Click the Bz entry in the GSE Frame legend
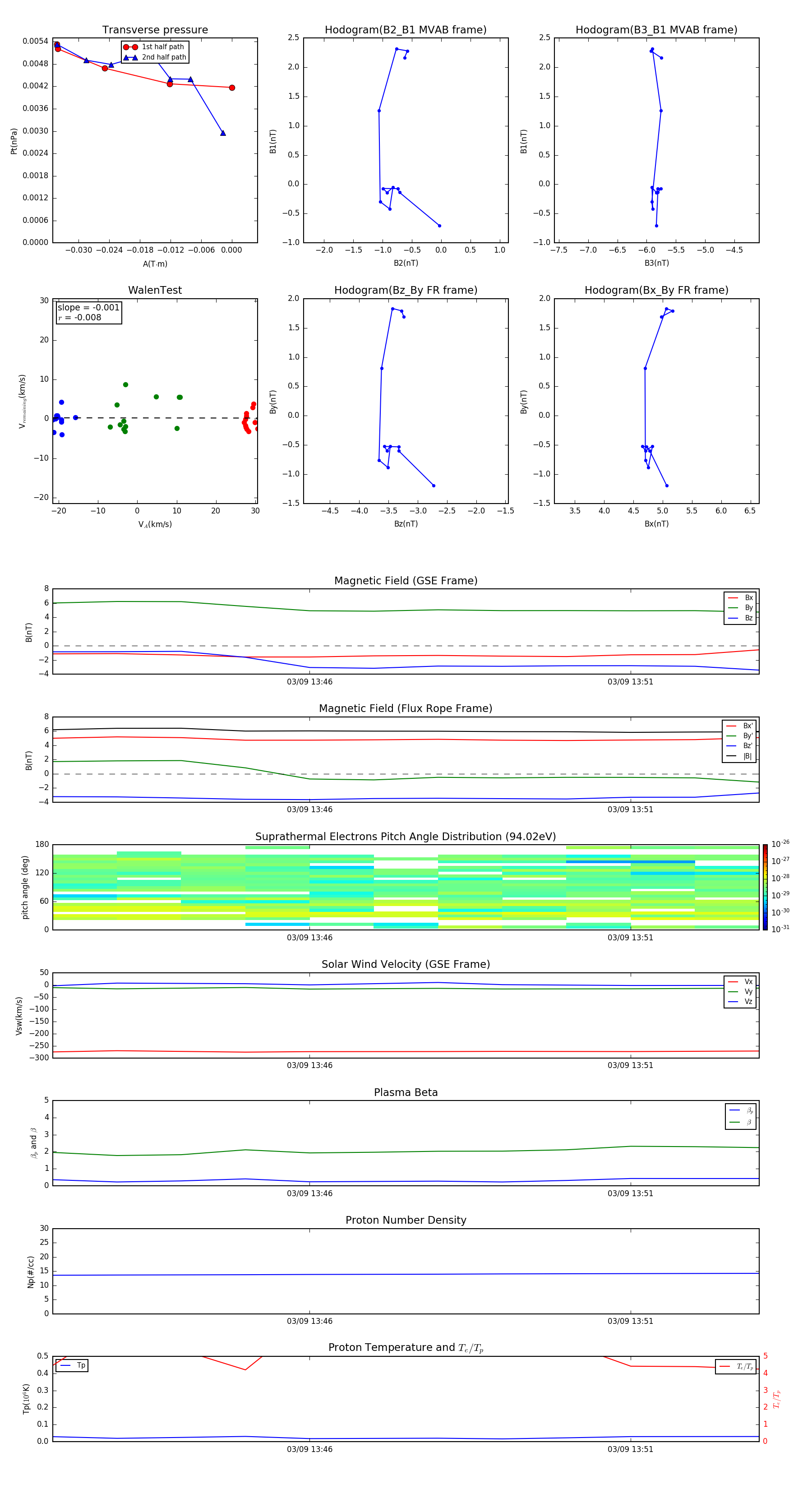 pos(740,618)
